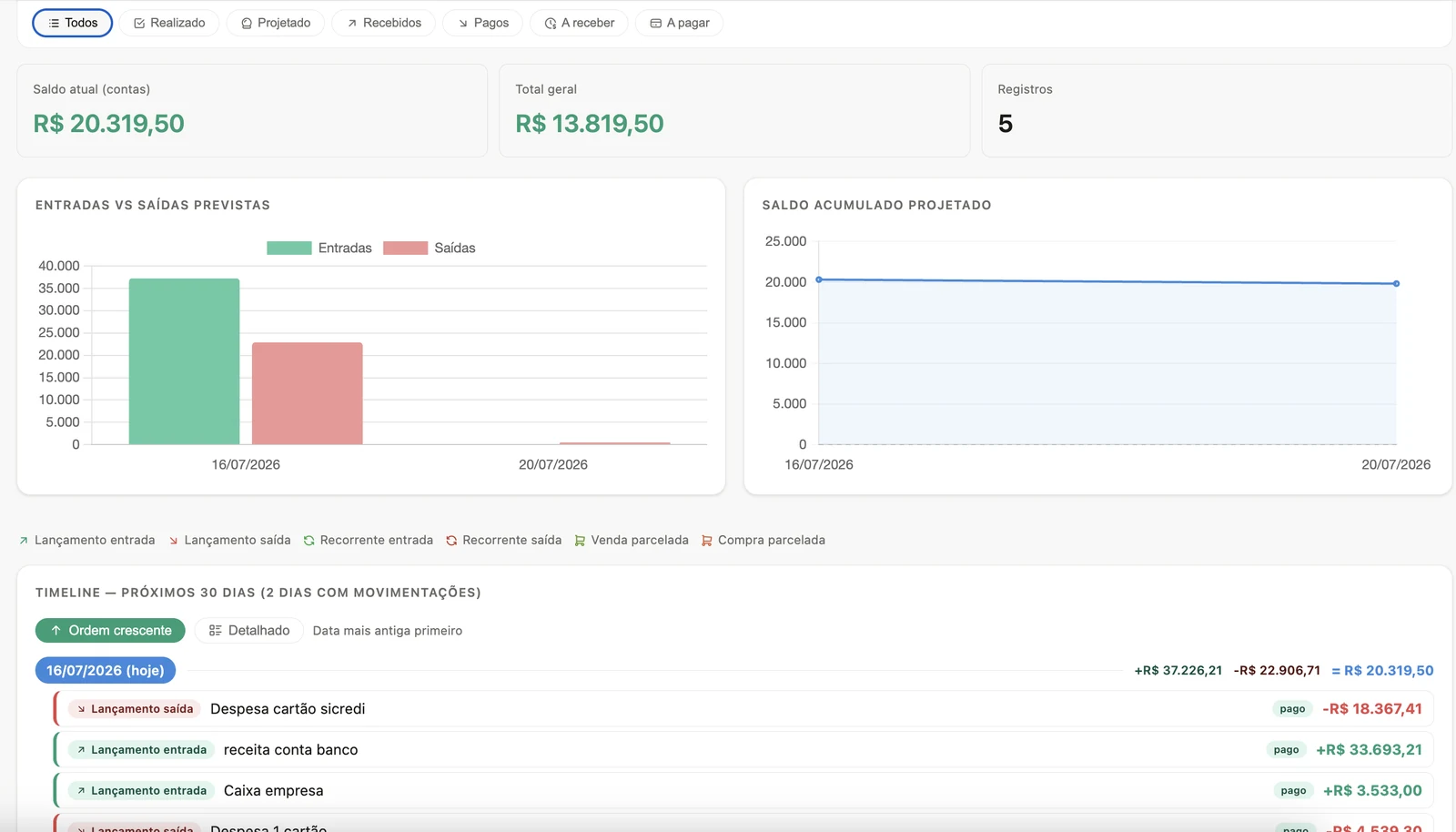
Task: Filter by A pagar
Action: 679,23
